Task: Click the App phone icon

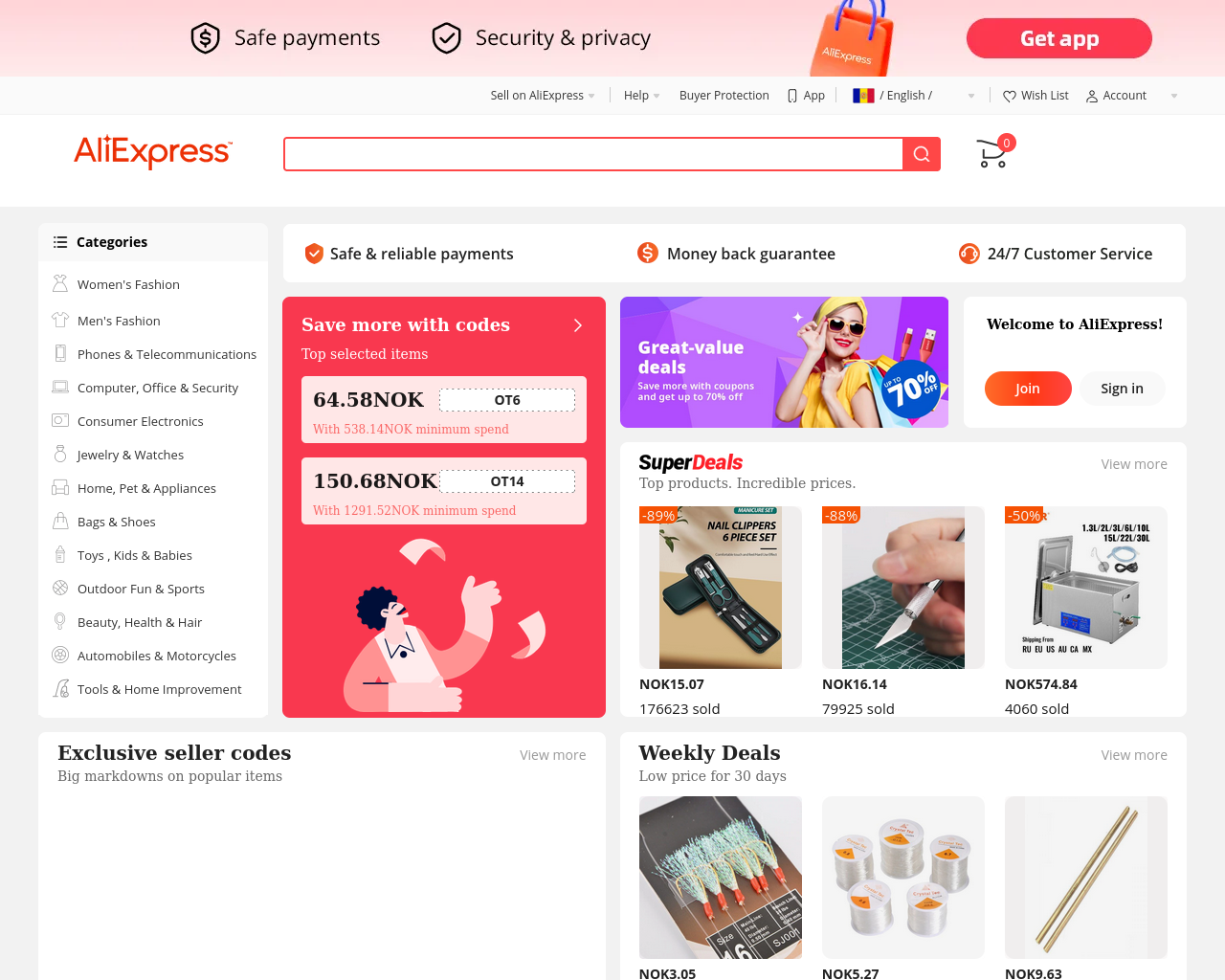Action: pyautogui.click(x=792, y=96)
